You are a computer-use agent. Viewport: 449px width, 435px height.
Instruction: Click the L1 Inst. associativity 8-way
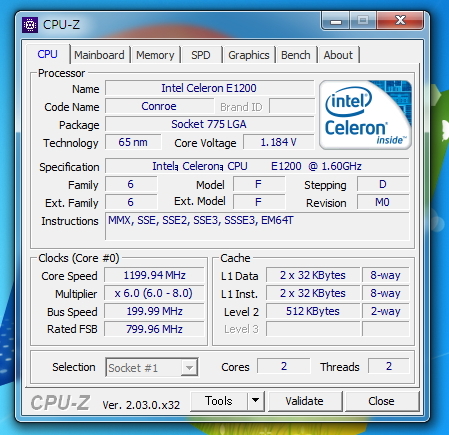(x=386, y=293)
